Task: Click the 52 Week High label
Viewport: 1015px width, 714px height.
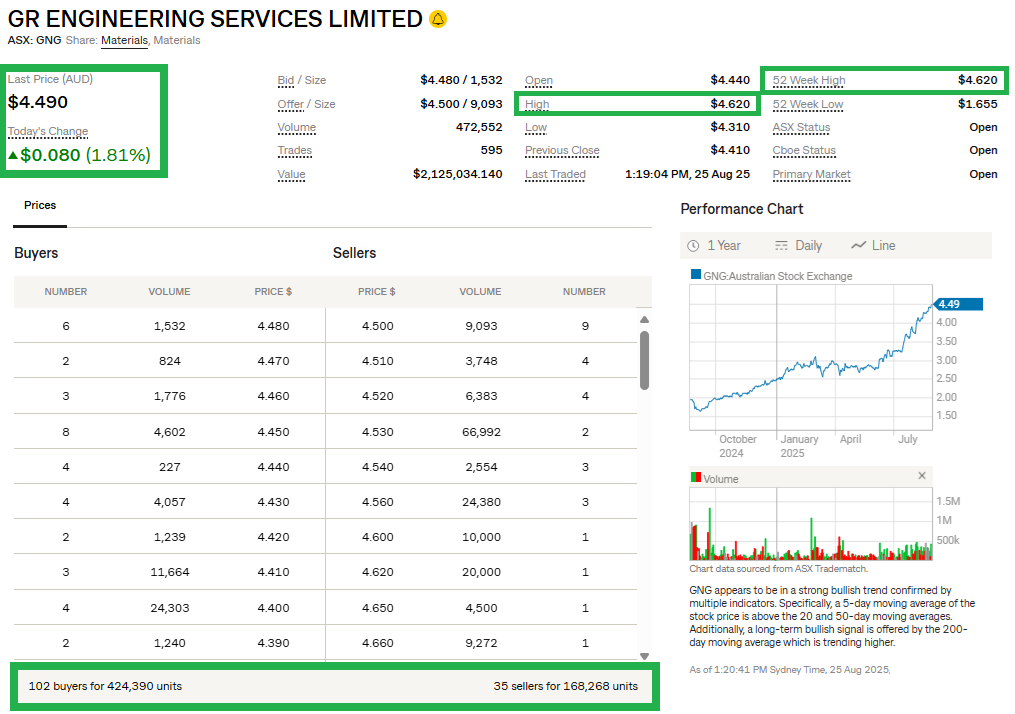Action: point(808,80)
